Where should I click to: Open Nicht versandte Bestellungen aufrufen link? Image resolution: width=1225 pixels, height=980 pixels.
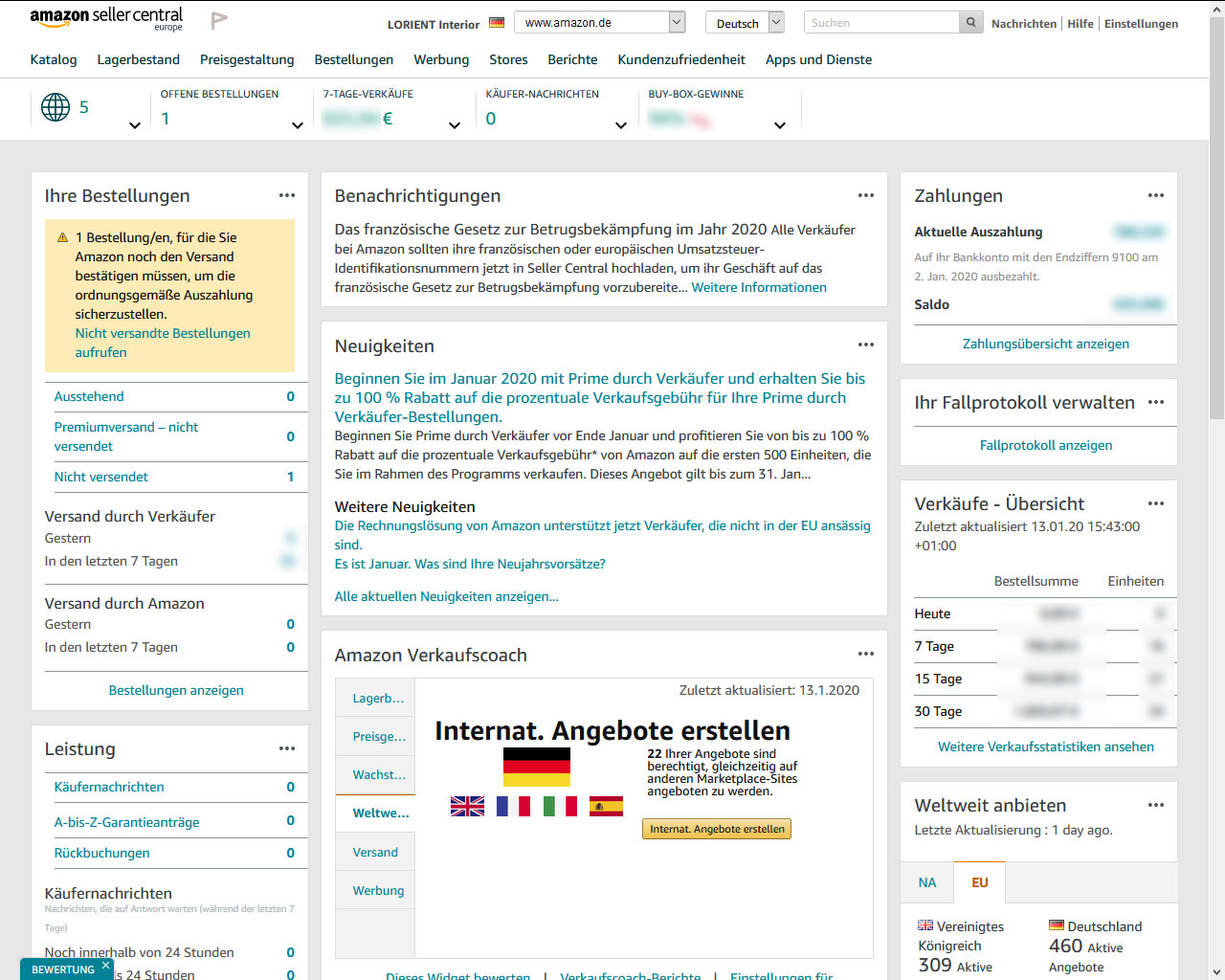[163, 343]
